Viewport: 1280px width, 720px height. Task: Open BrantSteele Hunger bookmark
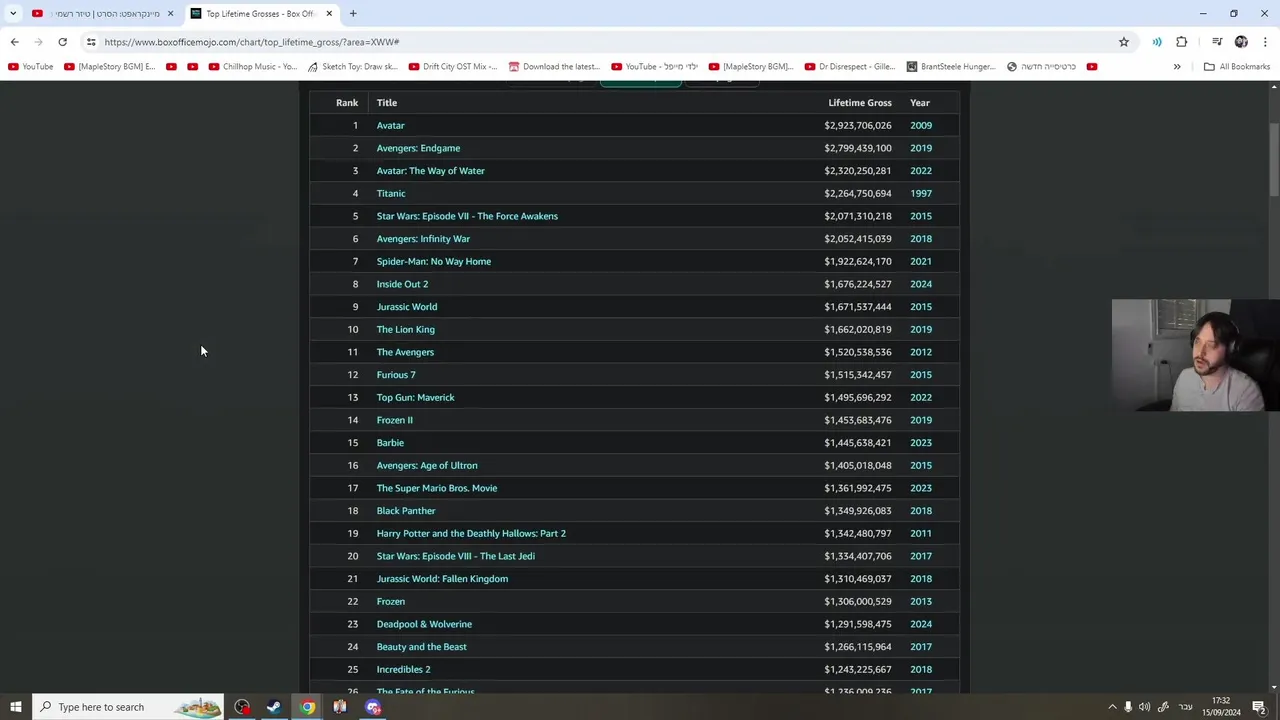pyautogui.click(x=951, y=67)
